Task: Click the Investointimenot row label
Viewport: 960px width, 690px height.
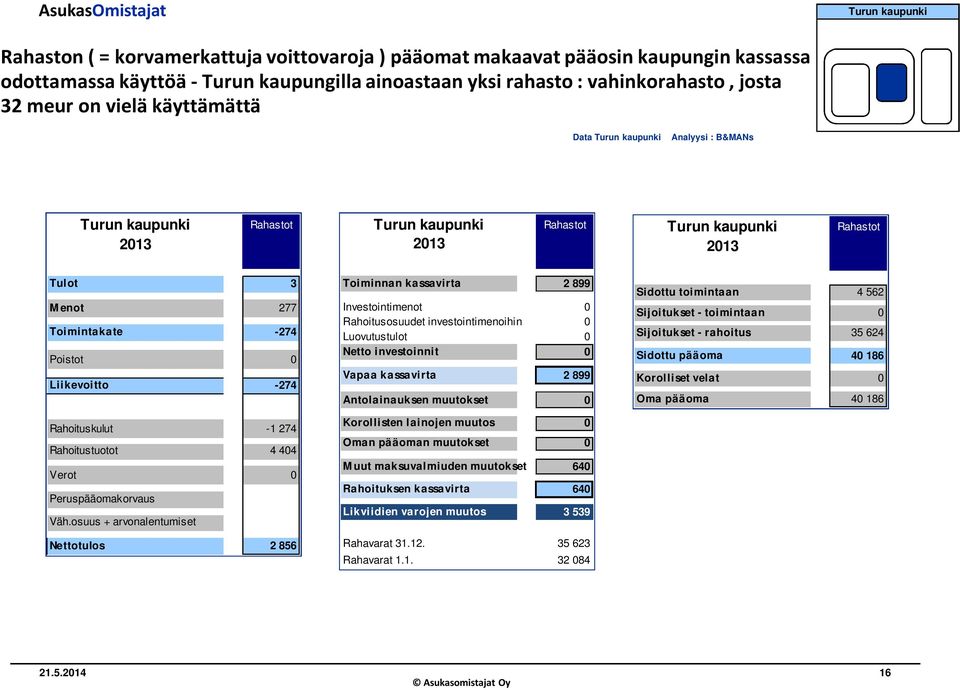Action: 383,307
